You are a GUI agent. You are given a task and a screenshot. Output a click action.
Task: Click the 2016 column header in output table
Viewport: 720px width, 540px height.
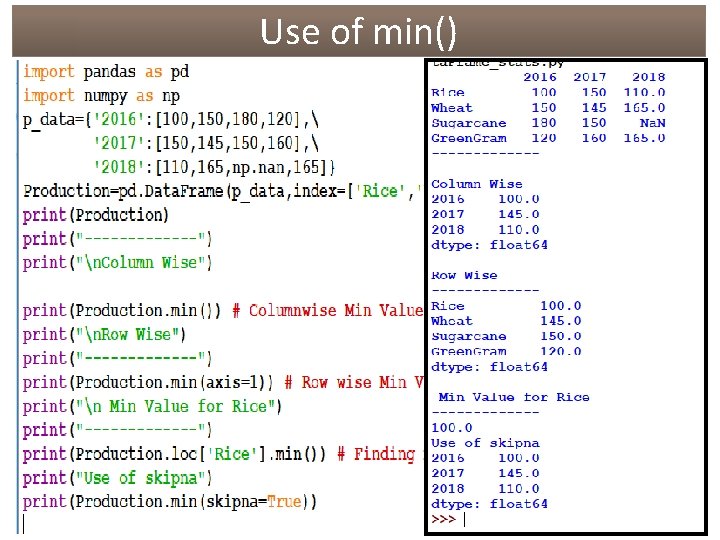point(540,77)
